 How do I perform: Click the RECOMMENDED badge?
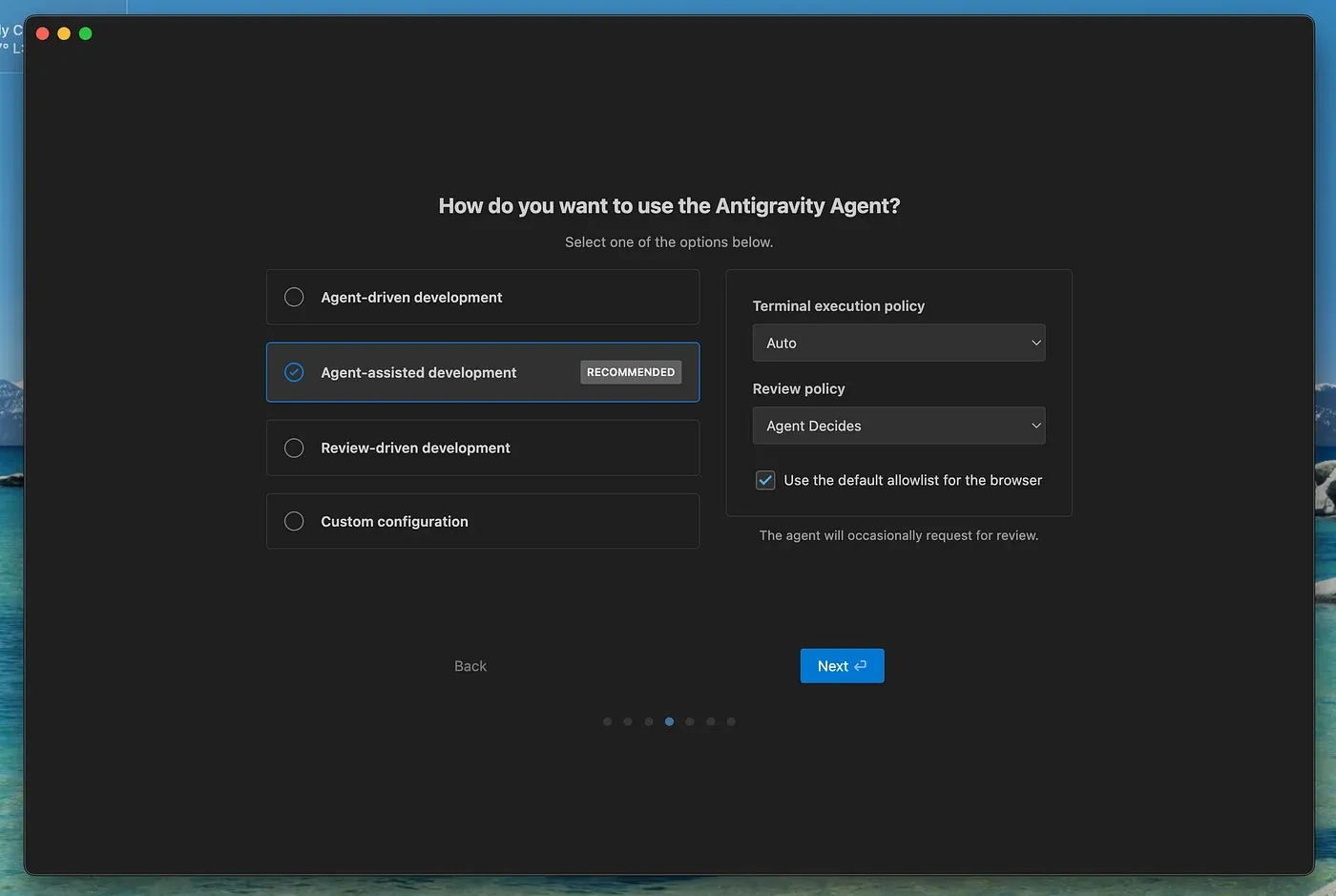tap(630, 372)
